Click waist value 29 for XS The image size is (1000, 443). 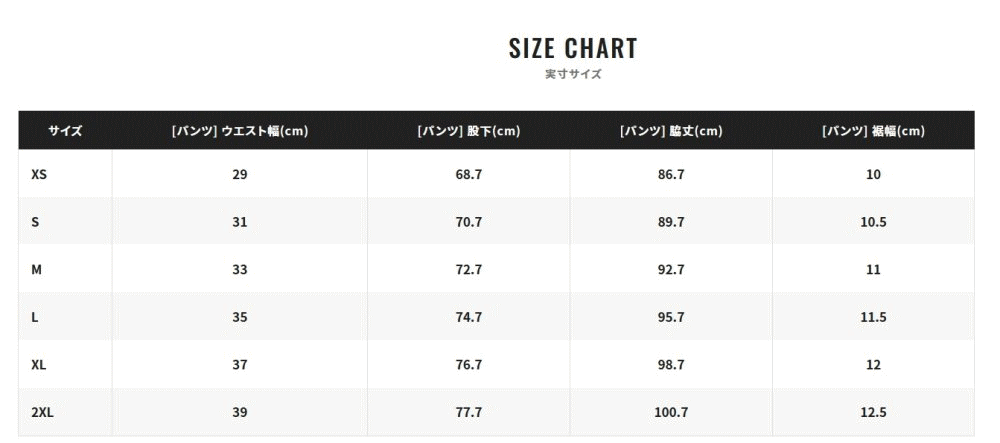tap(240, 174)
